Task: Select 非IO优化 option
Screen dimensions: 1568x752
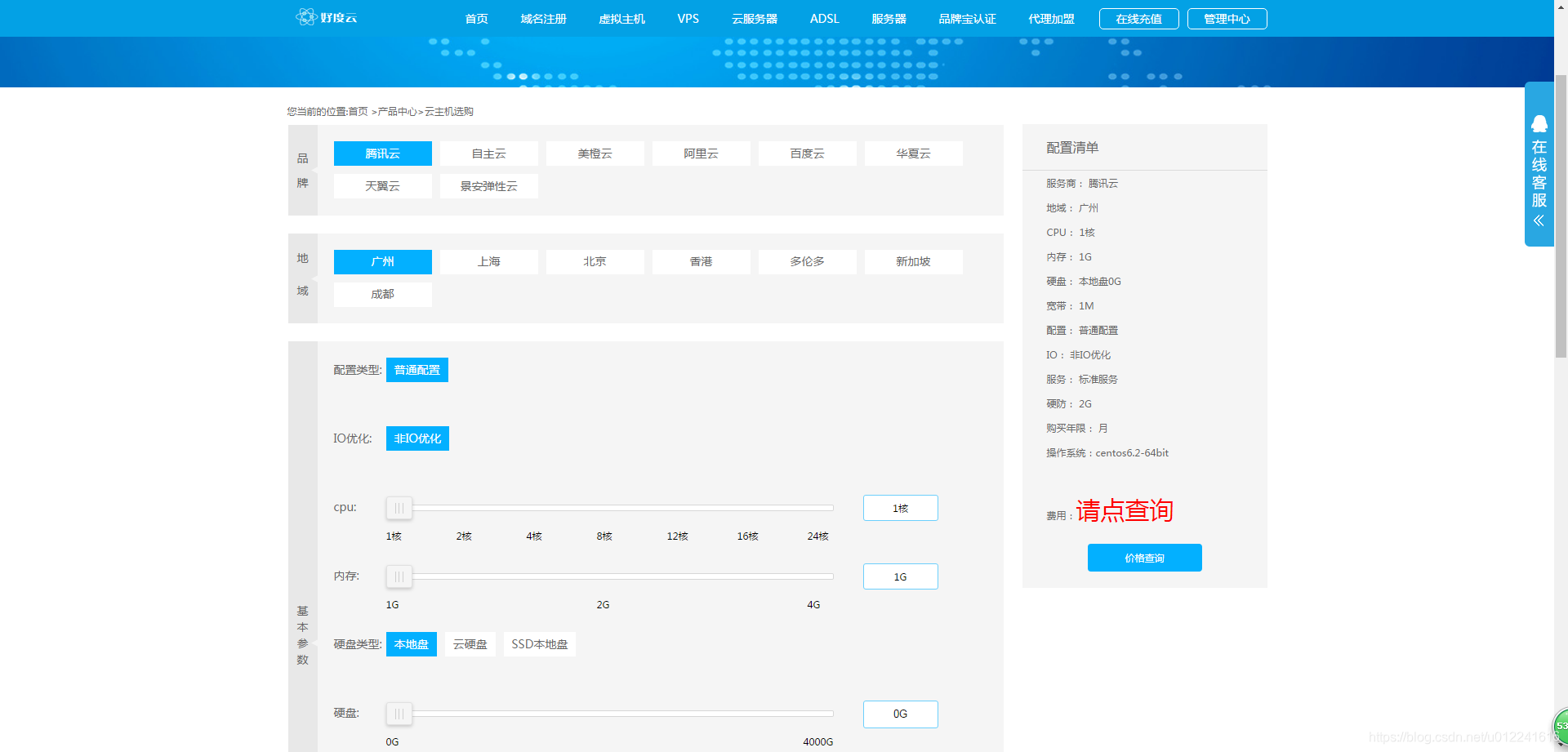Action: pos(417,438)
